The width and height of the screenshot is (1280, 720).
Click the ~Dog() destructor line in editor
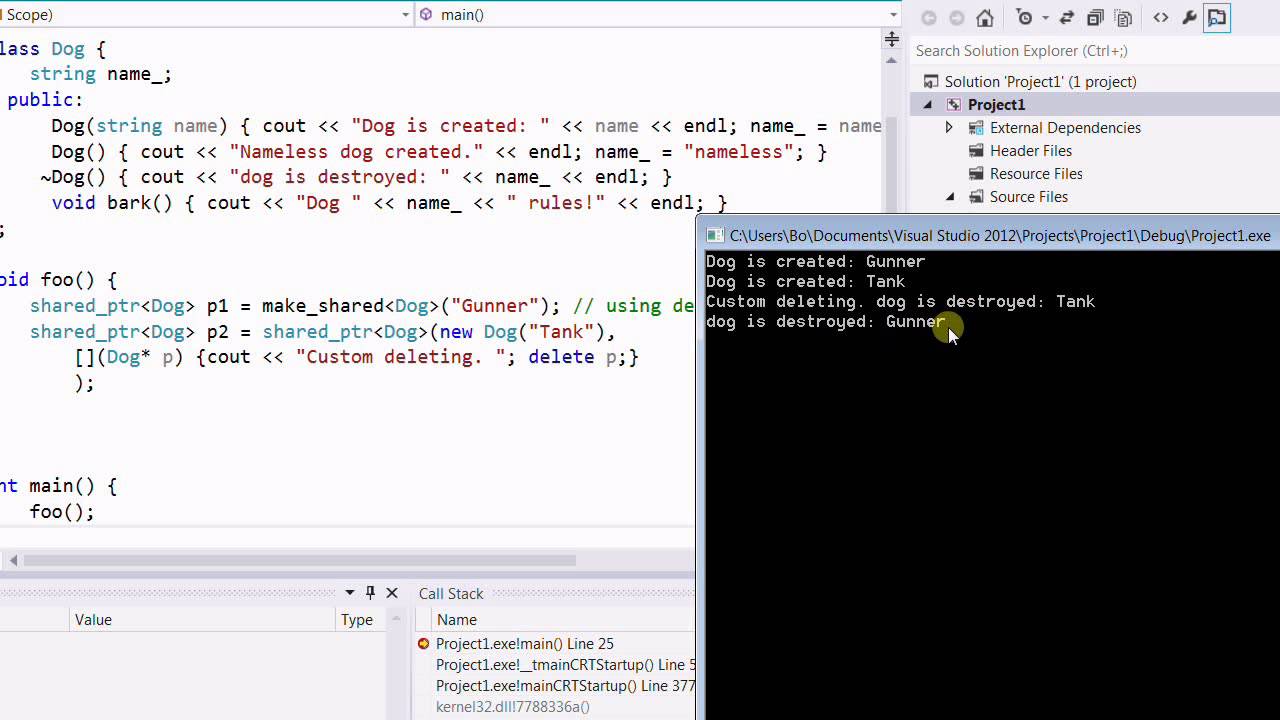pos(357,177)
